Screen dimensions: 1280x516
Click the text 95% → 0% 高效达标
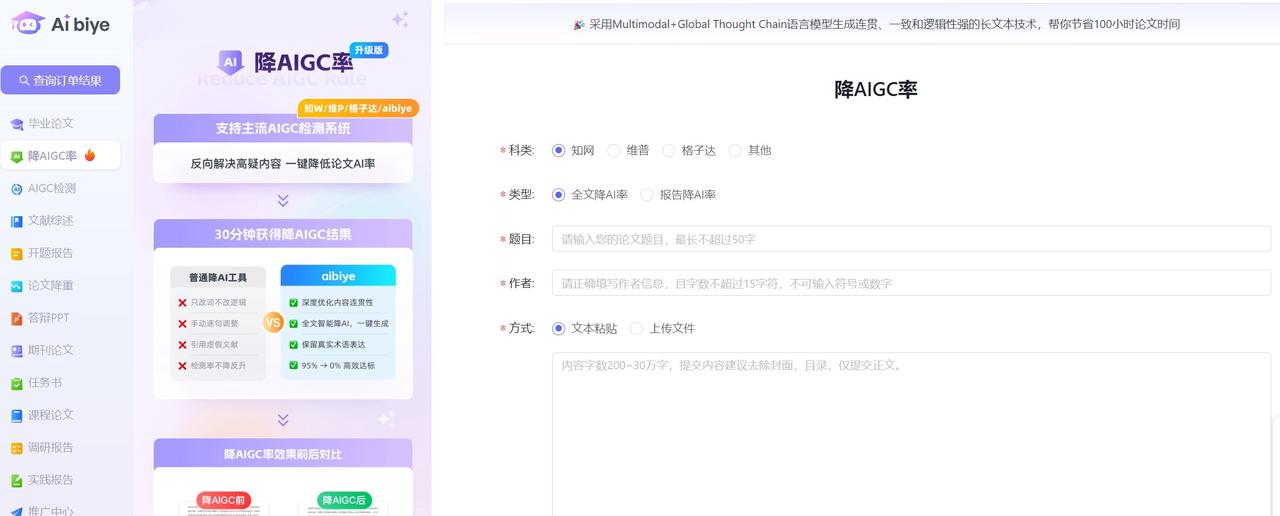(x=338, y=365)
